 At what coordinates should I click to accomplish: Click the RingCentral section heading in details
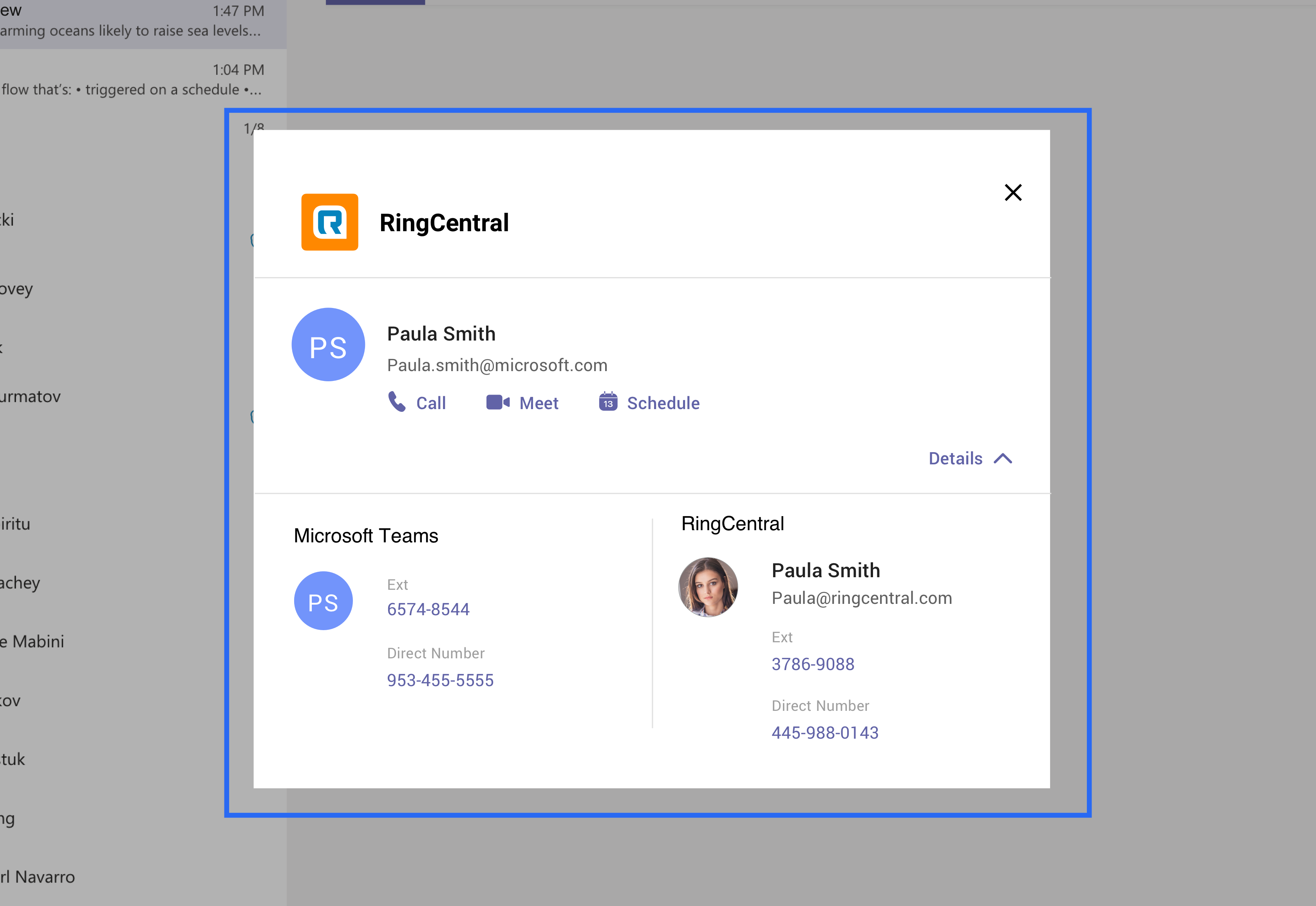(x=732, y=524)
